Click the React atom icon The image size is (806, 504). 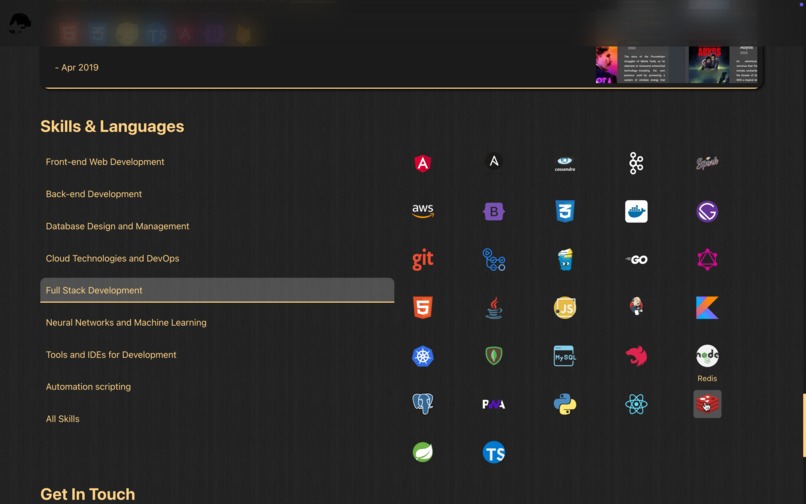636,404
